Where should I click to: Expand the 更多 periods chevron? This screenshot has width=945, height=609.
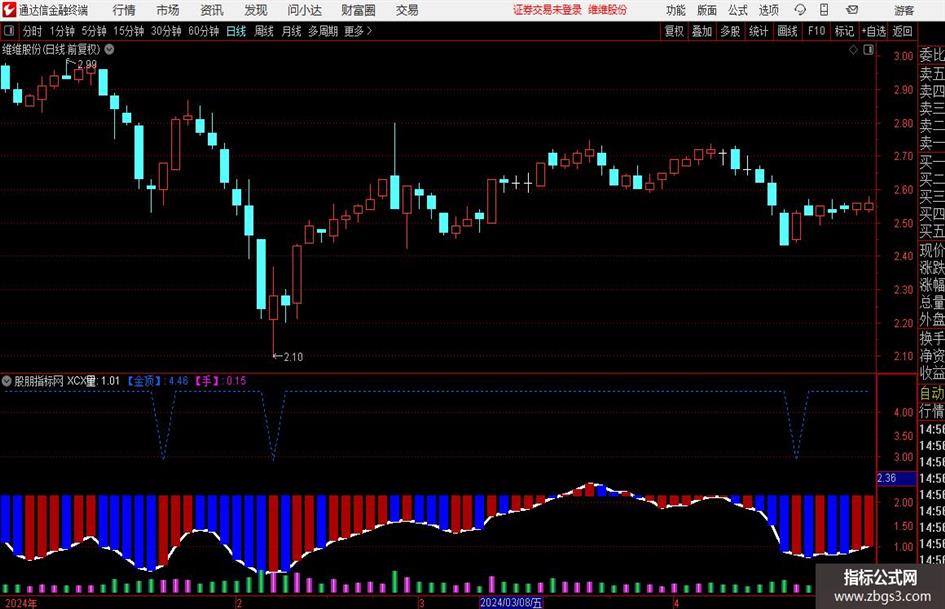(369, 31)
